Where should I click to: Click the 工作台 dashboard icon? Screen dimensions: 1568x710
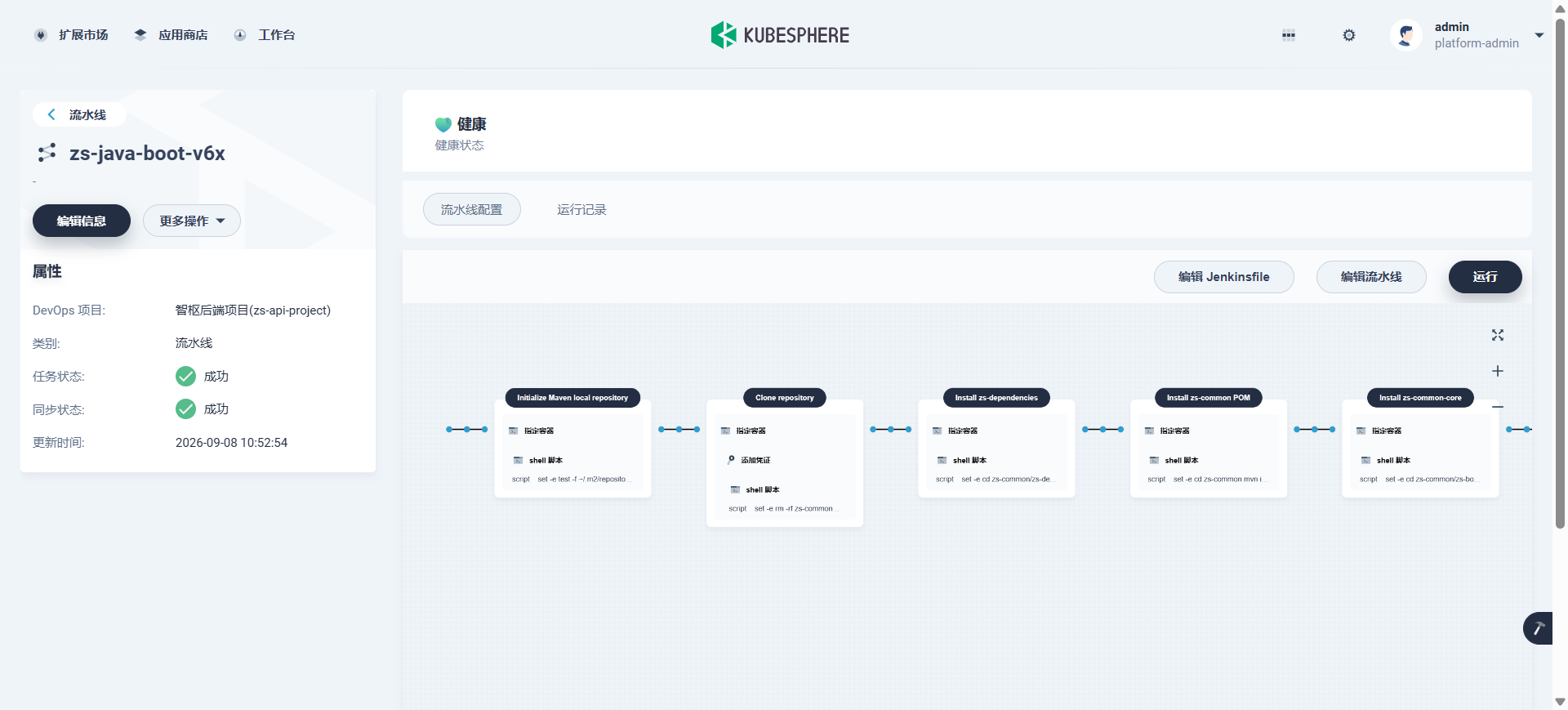[x=240, y=35]
